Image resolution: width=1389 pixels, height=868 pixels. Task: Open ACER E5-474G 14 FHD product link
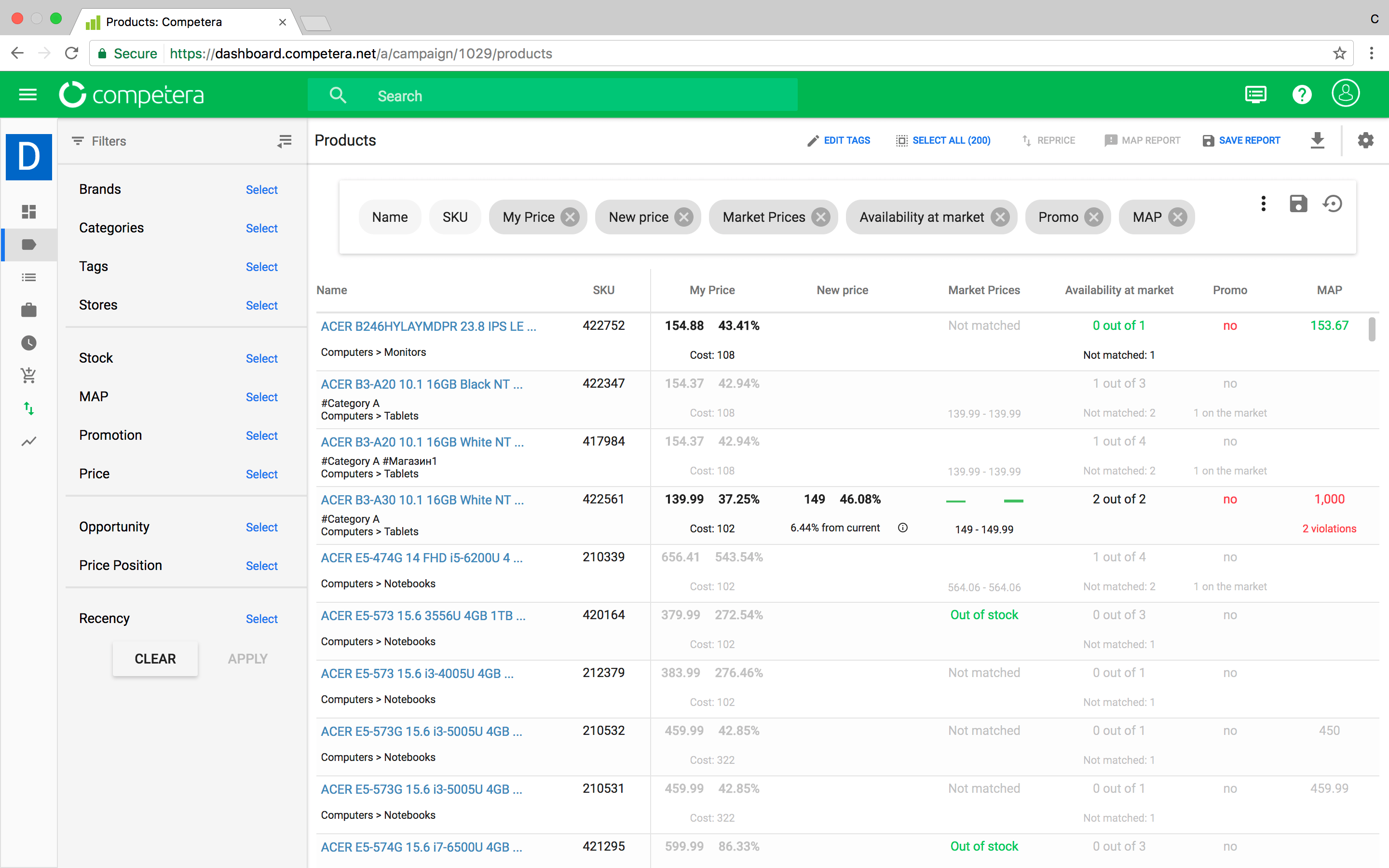pyautogui.click(x=422, y=558)
